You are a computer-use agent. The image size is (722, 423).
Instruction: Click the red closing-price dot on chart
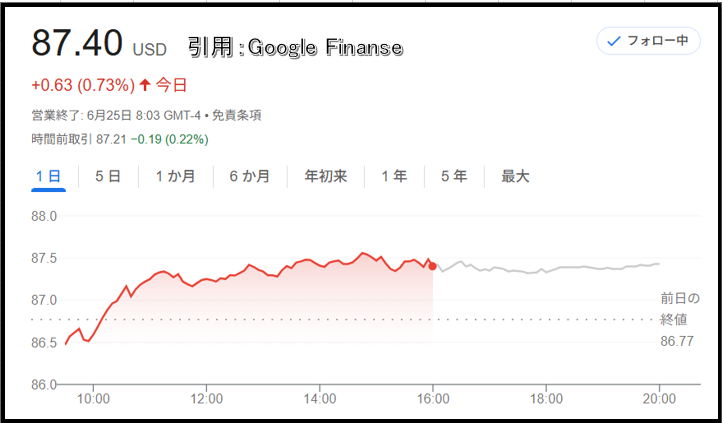pyautogui.click(x=432, y=266)
